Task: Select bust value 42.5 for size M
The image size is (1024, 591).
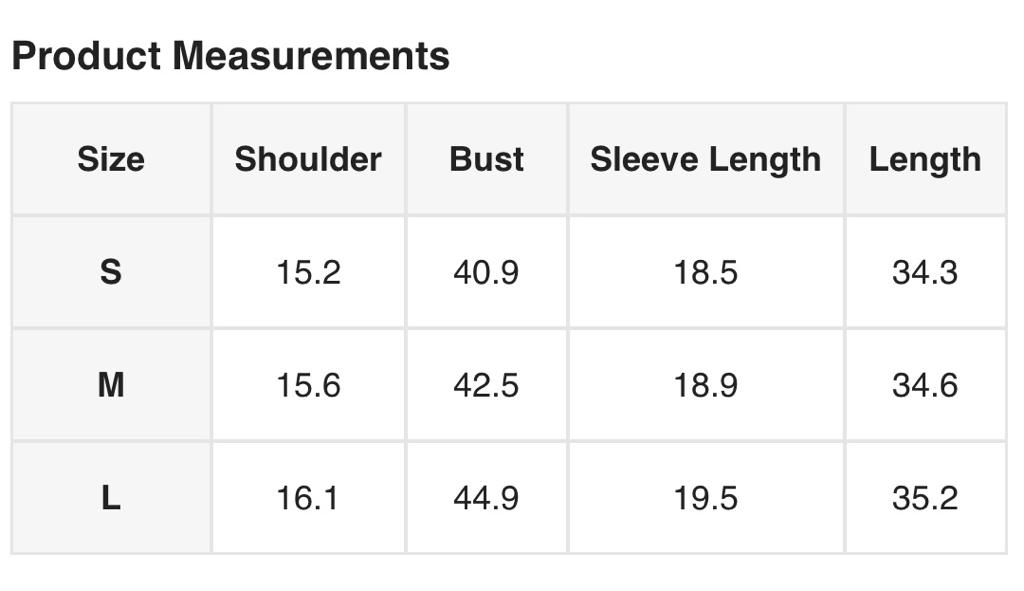Action: (x=486, y=384)
